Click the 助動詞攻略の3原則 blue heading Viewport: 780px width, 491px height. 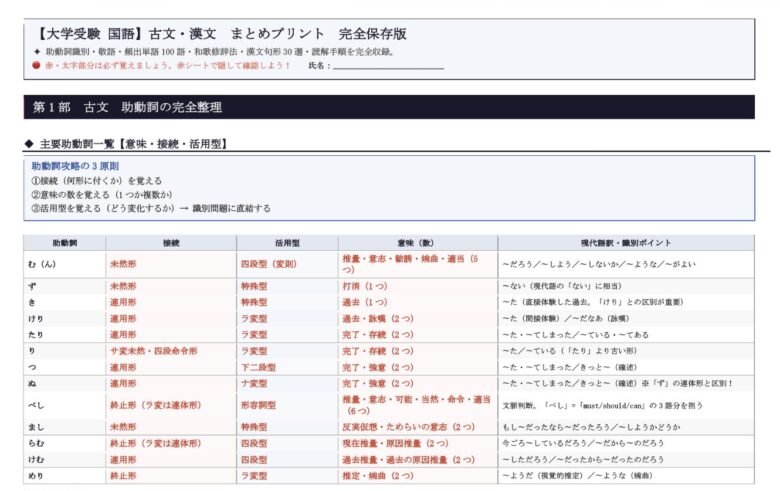(75, 166)
